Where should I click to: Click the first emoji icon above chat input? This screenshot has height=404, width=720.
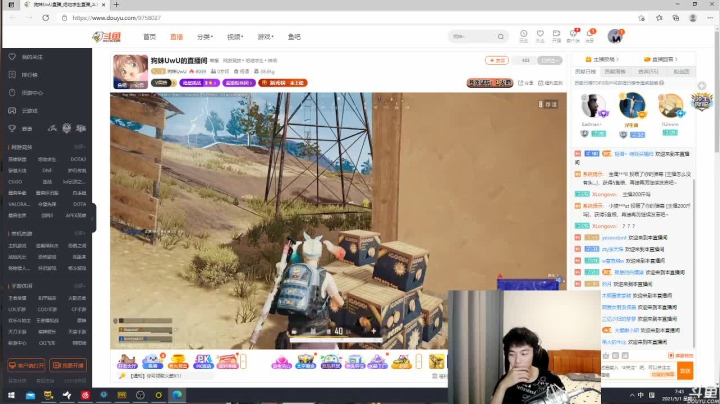(x=606, y=356)
